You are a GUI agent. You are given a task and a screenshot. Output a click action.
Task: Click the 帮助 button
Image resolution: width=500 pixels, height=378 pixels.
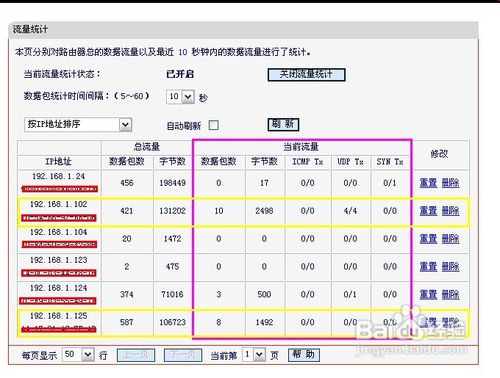(304, 355)
